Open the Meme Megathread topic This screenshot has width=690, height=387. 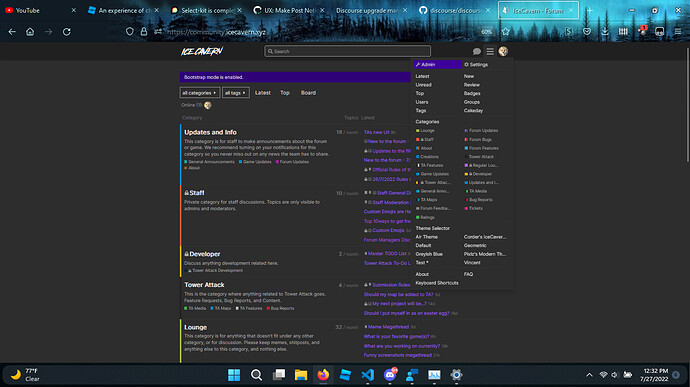click(x=388, y=327)
